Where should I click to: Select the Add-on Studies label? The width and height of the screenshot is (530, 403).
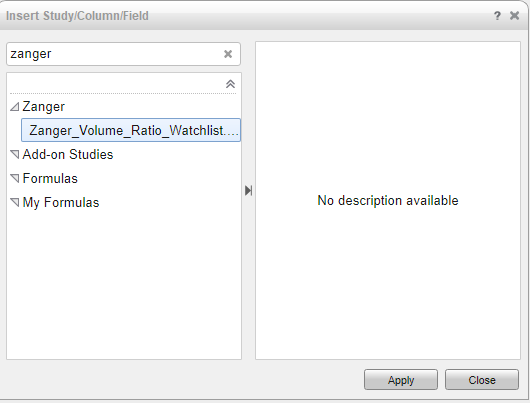(x=68, y=155)
